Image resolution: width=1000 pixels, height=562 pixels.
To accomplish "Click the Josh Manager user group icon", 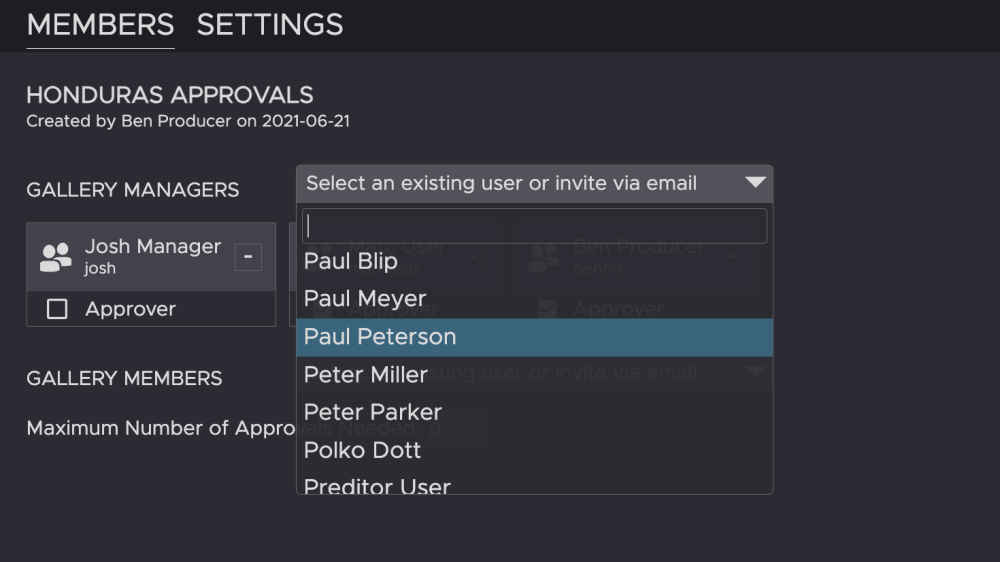I will pyautogui.click(x=55, y=257).
